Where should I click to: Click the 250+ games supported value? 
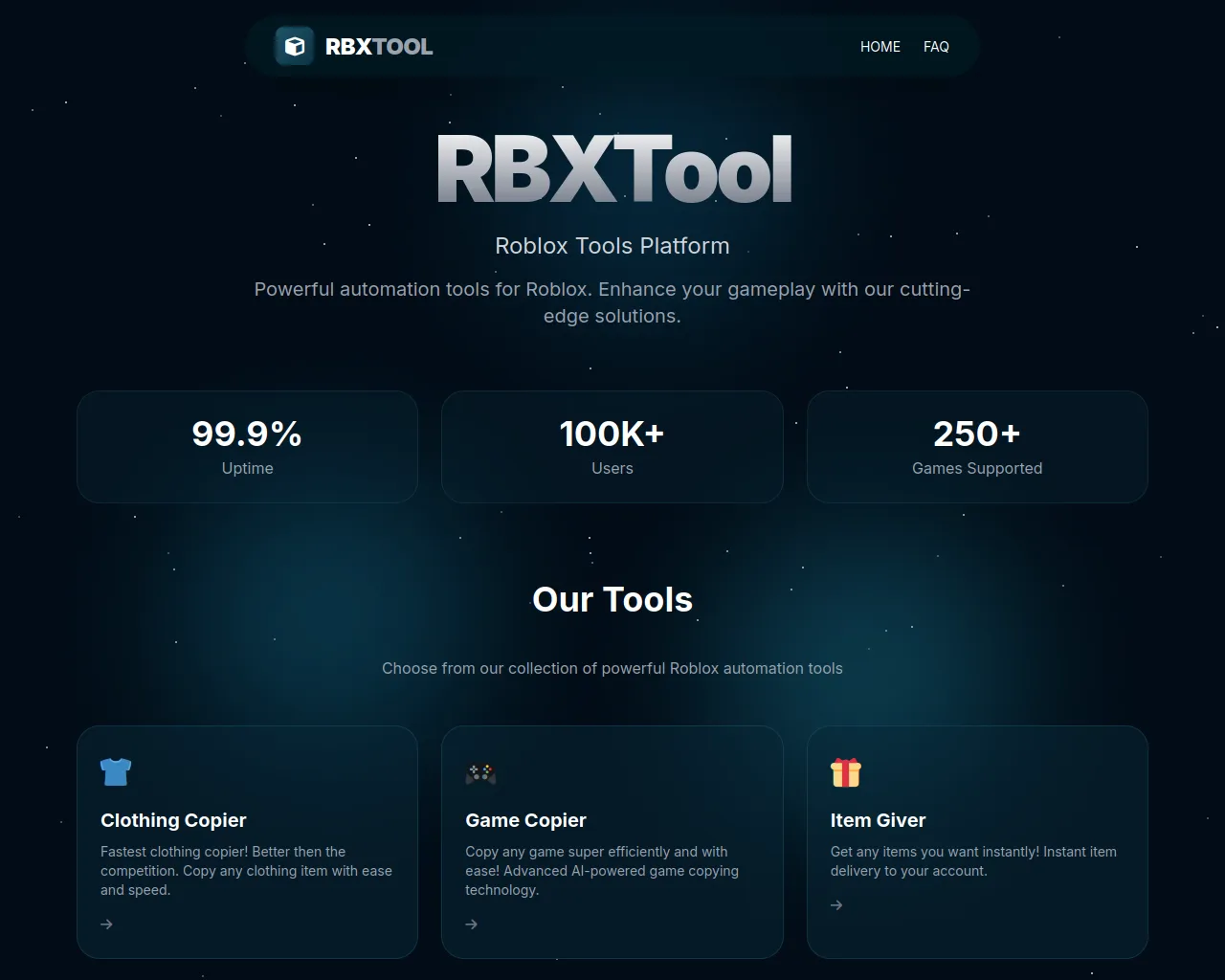pos(977,434)
